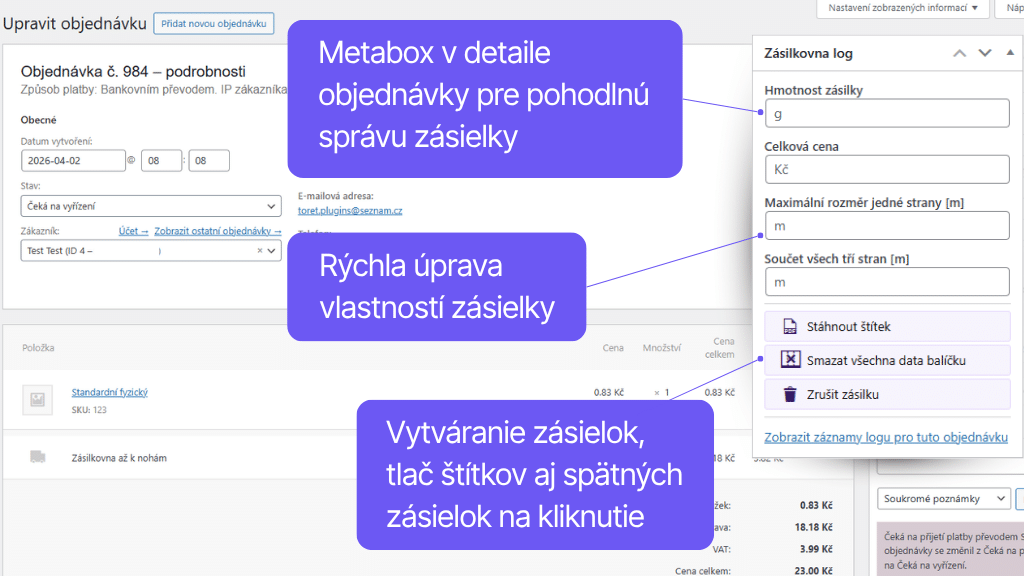Click the 3.99 Kč VAT value
The image size is (1024, 576).
pyautogui.click(x=816, y=549)
